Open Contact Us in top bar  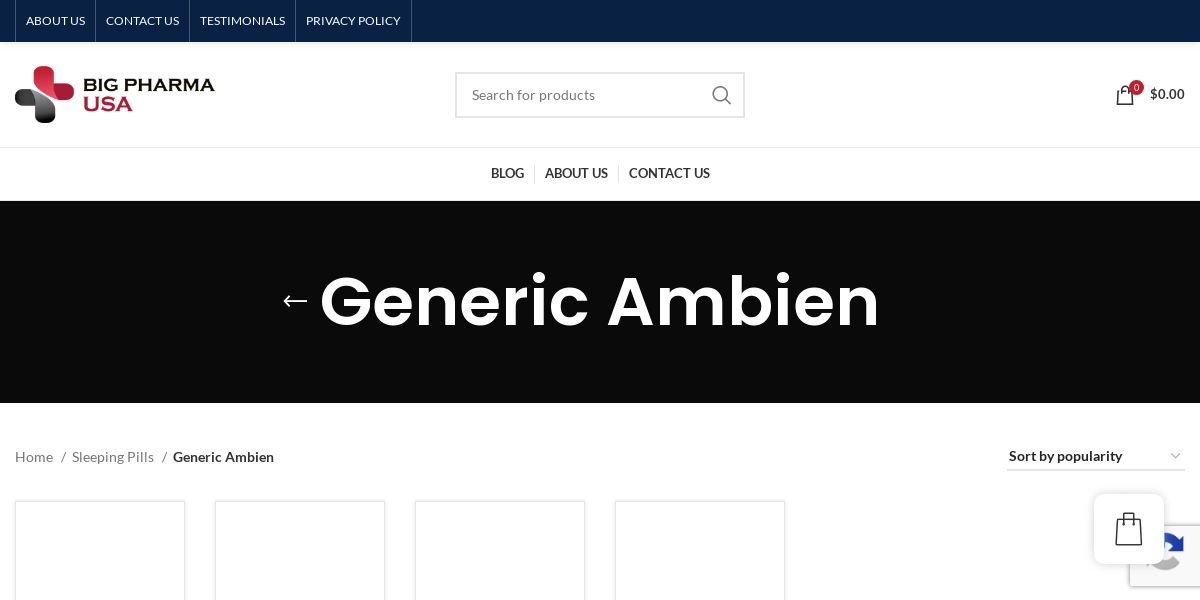[x=142, y=21]
